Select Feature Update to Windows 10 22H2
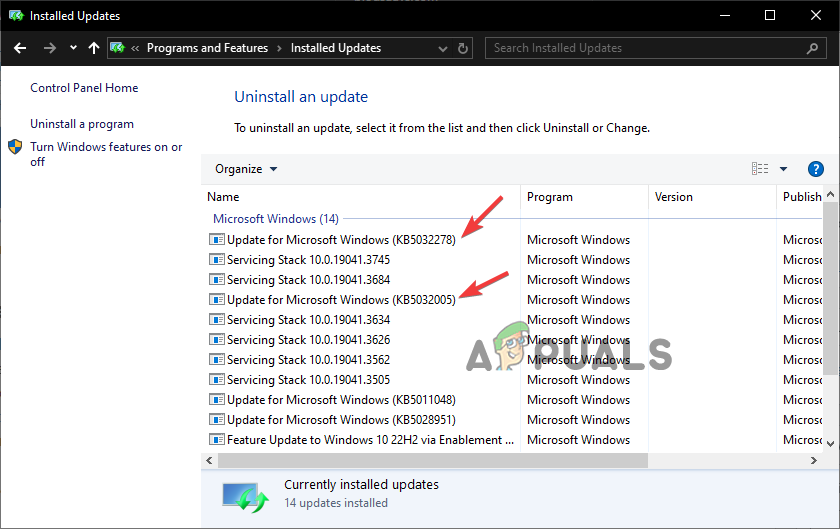The height and width of the screenshot is (529, 840). coord(370,440)
